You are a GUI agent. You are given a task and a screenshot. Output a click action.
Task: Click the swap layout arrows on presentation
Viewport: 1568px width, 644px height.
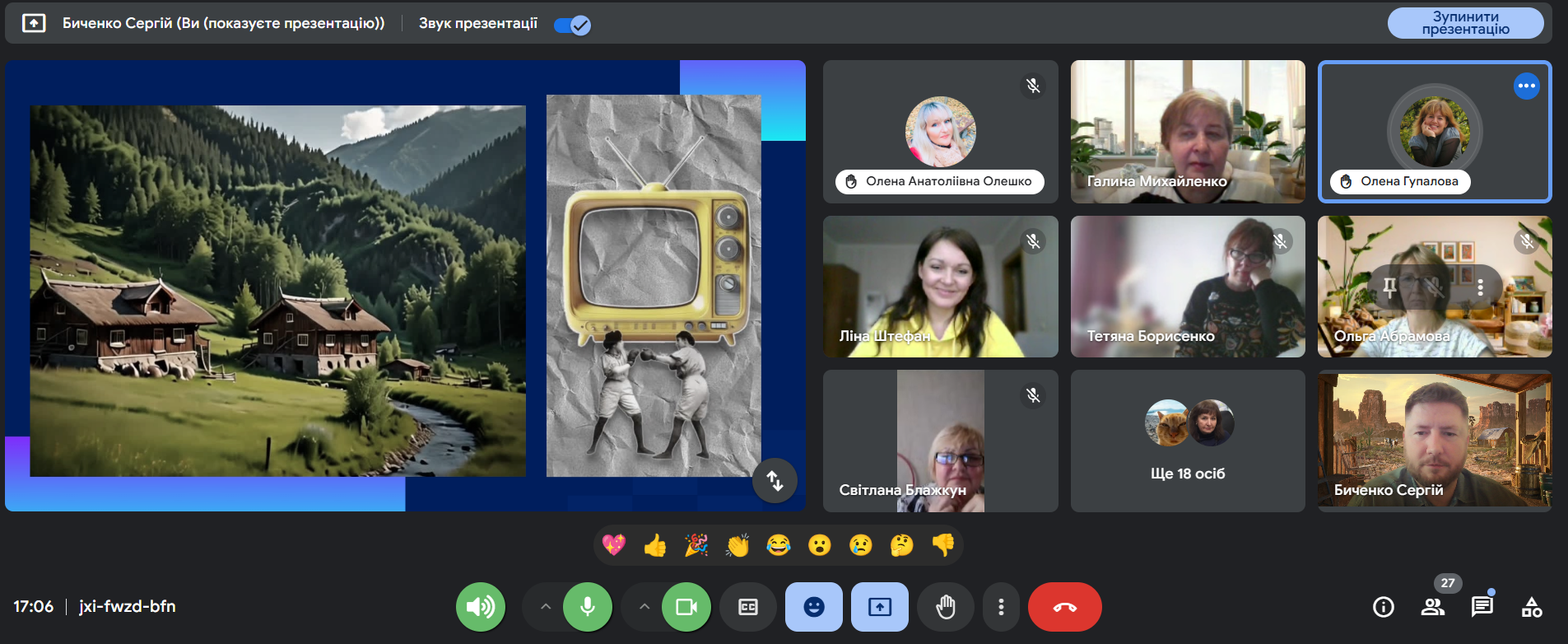coord(775,480)
